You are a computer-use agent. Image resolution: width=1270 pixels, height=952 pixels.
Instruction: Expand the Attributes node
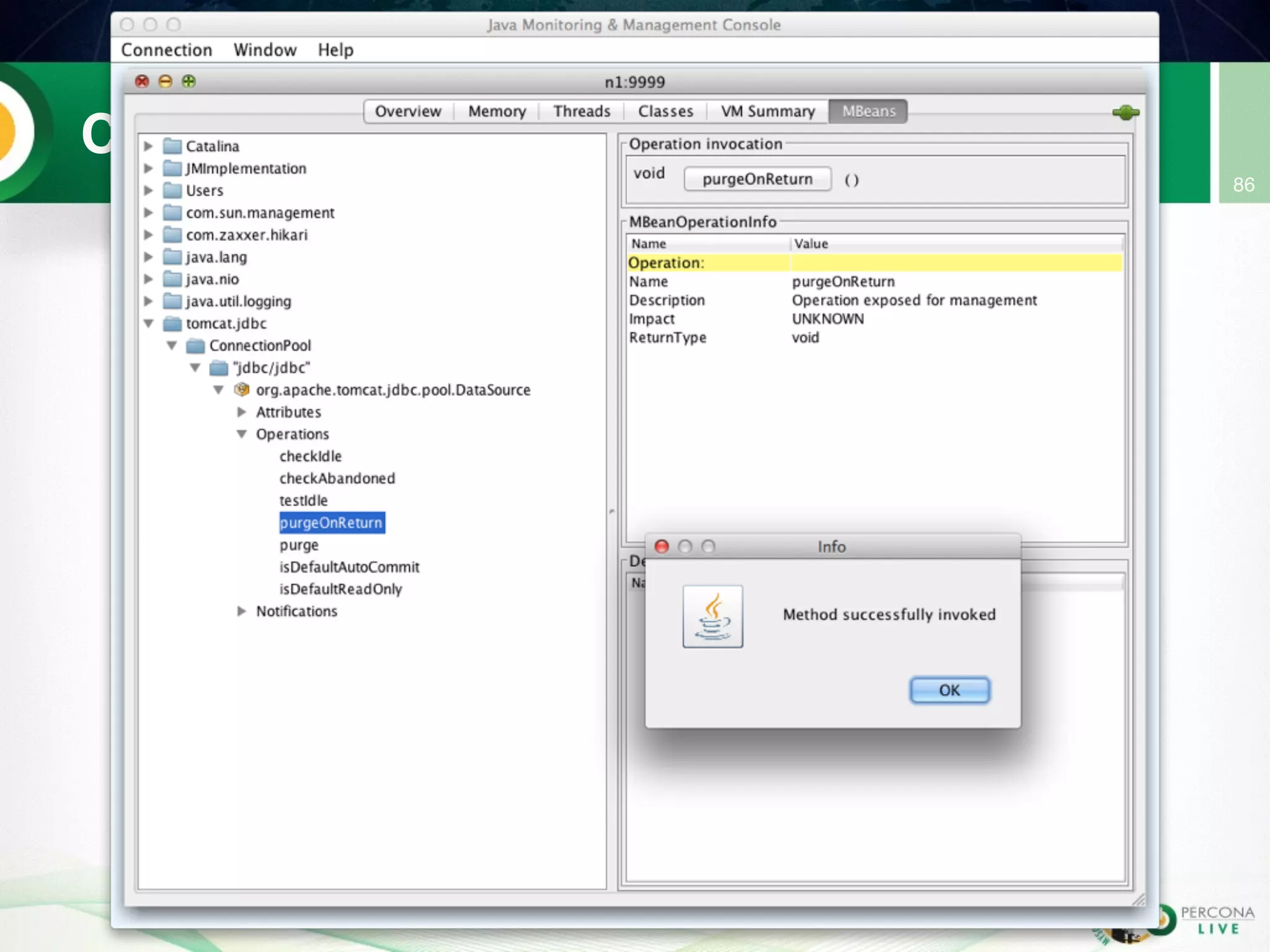point(242,412)
